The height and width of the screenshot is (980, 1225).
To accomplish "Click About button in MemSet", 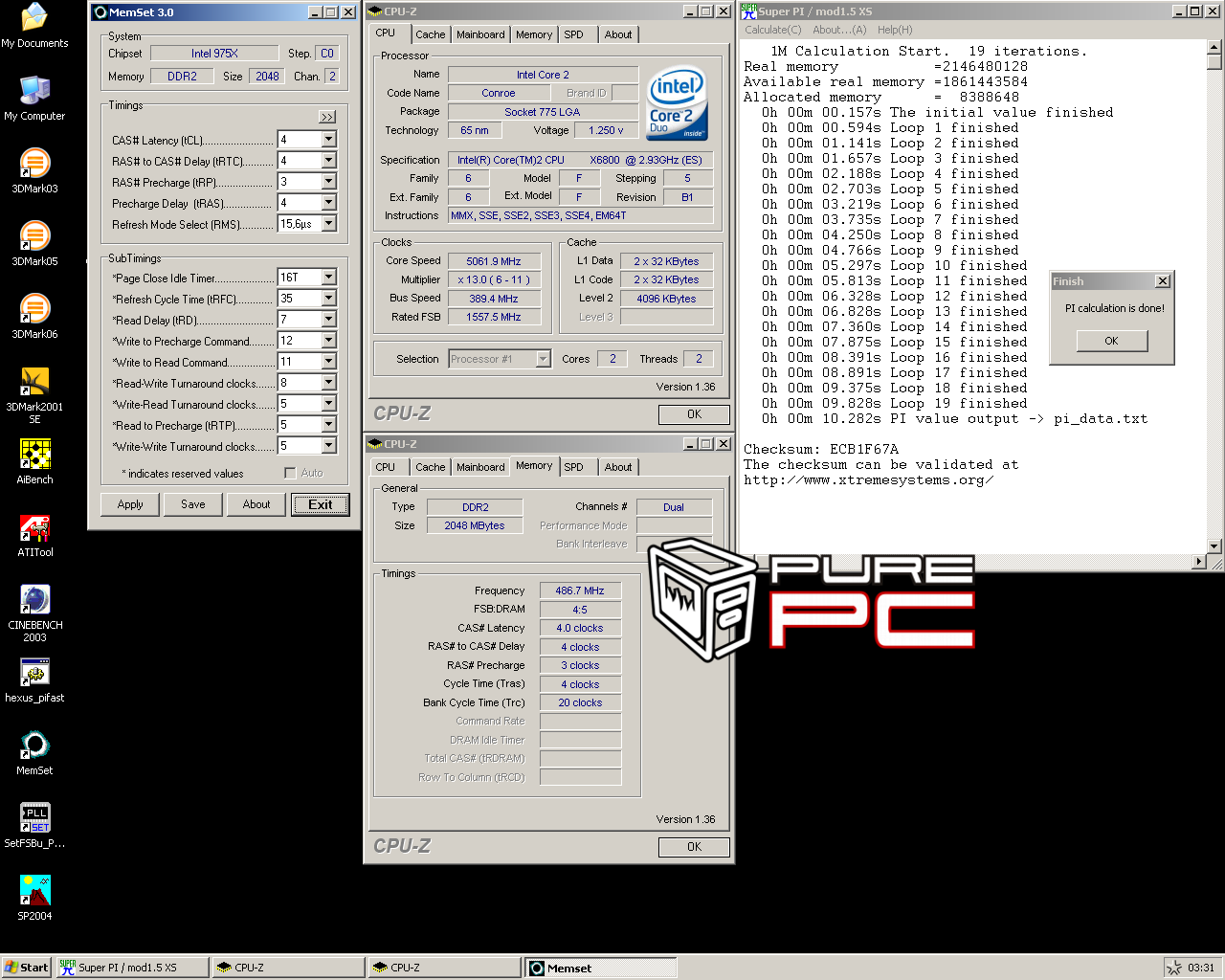I will click(256, 504).
